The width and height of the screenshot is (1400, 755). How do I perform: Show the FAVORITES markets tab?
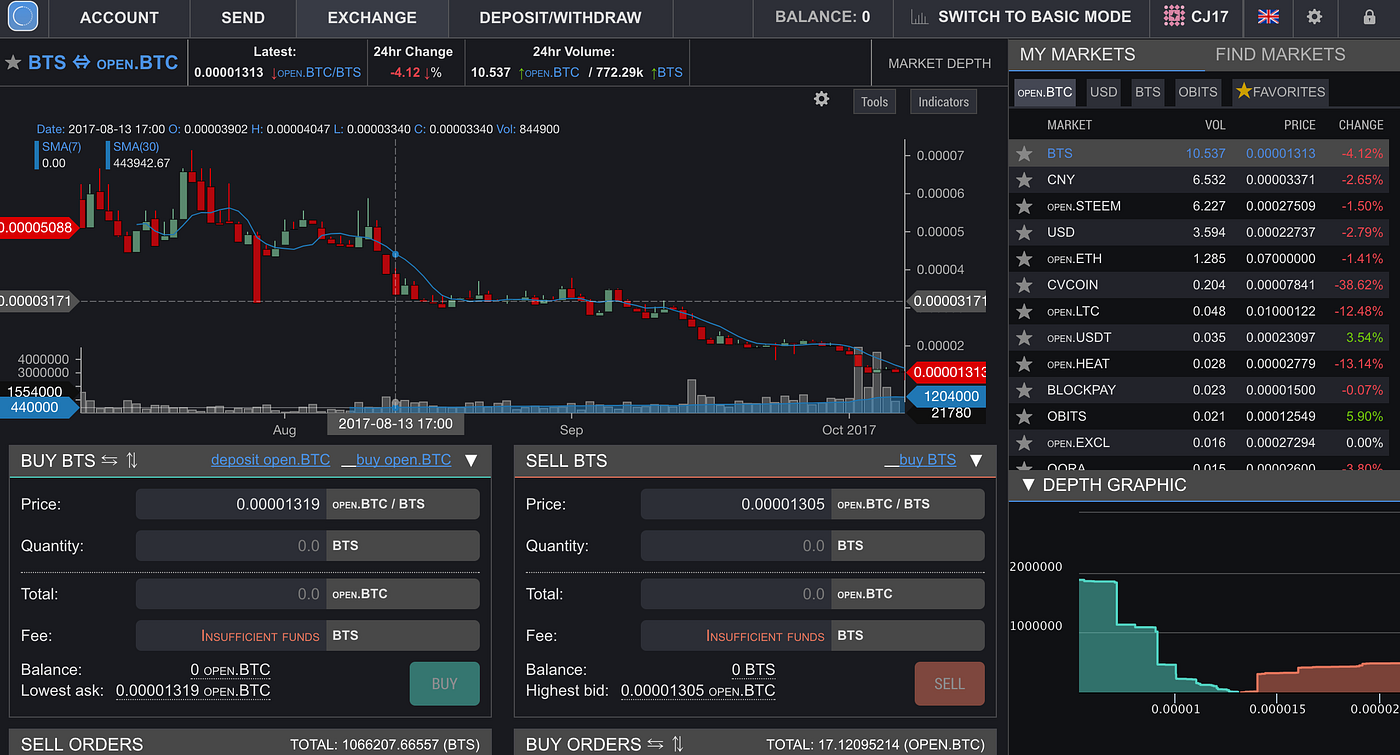point(1280,92)
